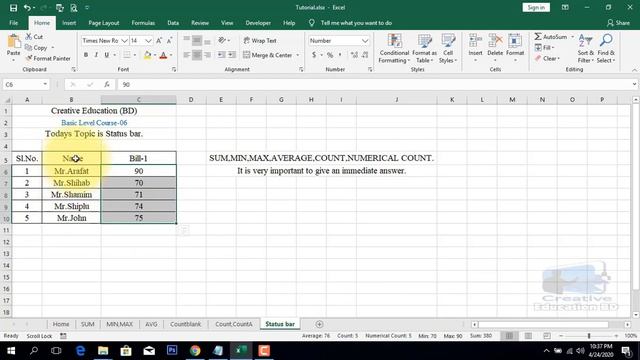Toggle align left
The height and width of the screenshot is (360, 640).
click(187, 55)
